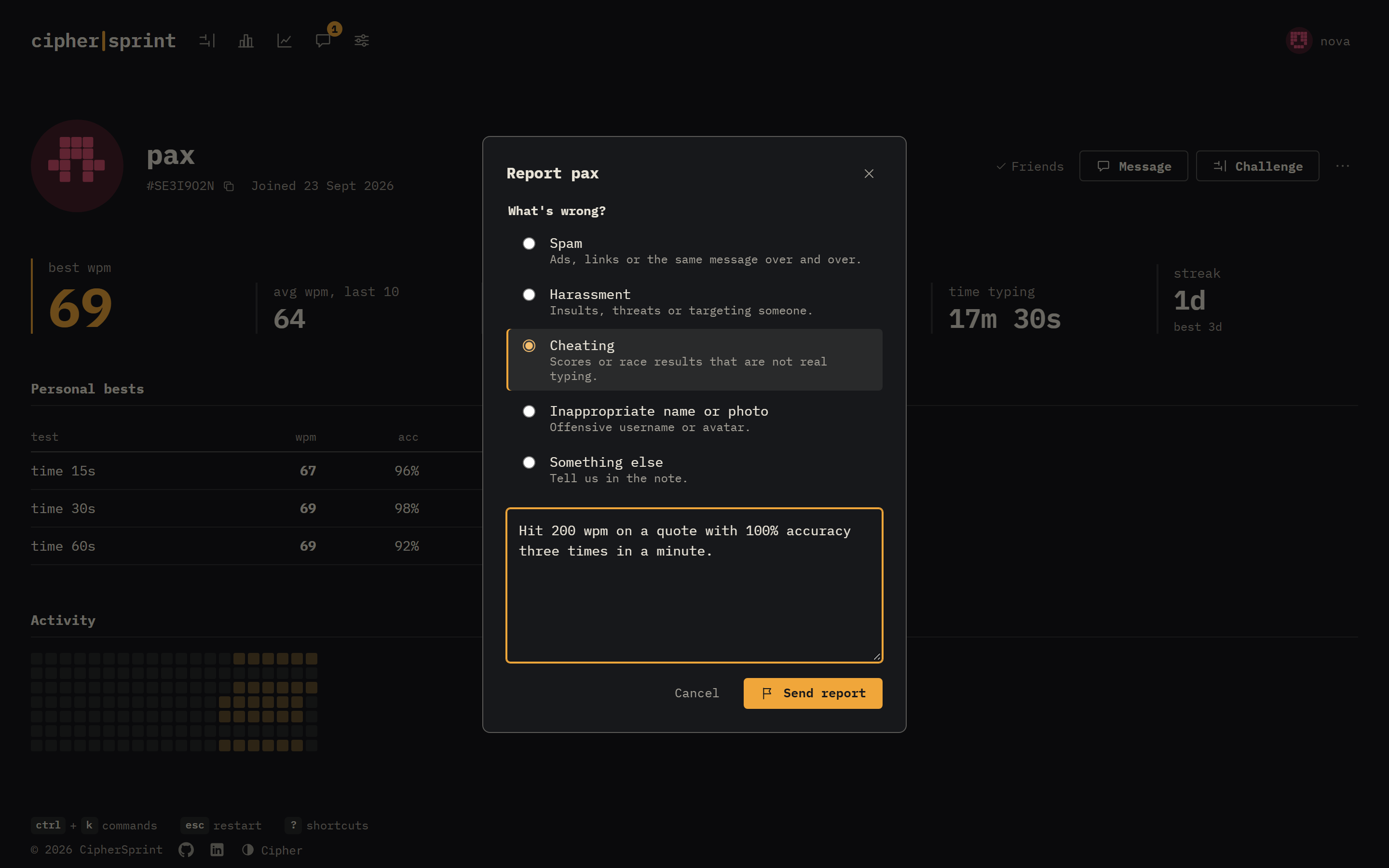
Task: Click the ctrl + k commands hint
Action: pyautogui.click(x=94, y=825)
